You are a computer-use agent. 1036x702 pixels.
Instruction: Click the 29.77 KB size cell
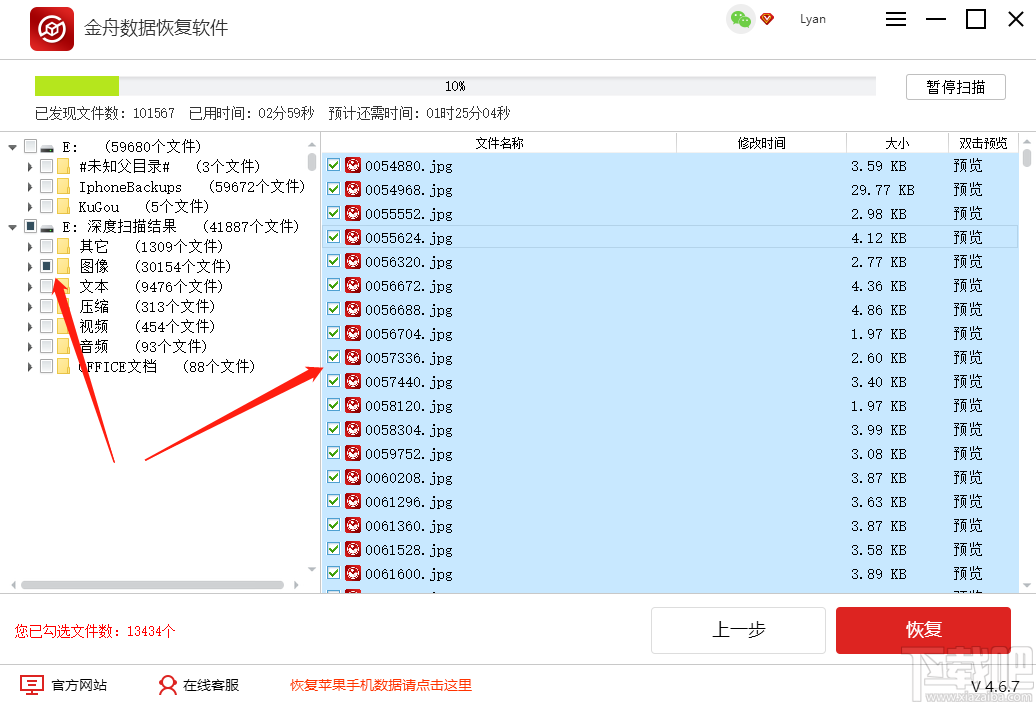tap(883, 190)
